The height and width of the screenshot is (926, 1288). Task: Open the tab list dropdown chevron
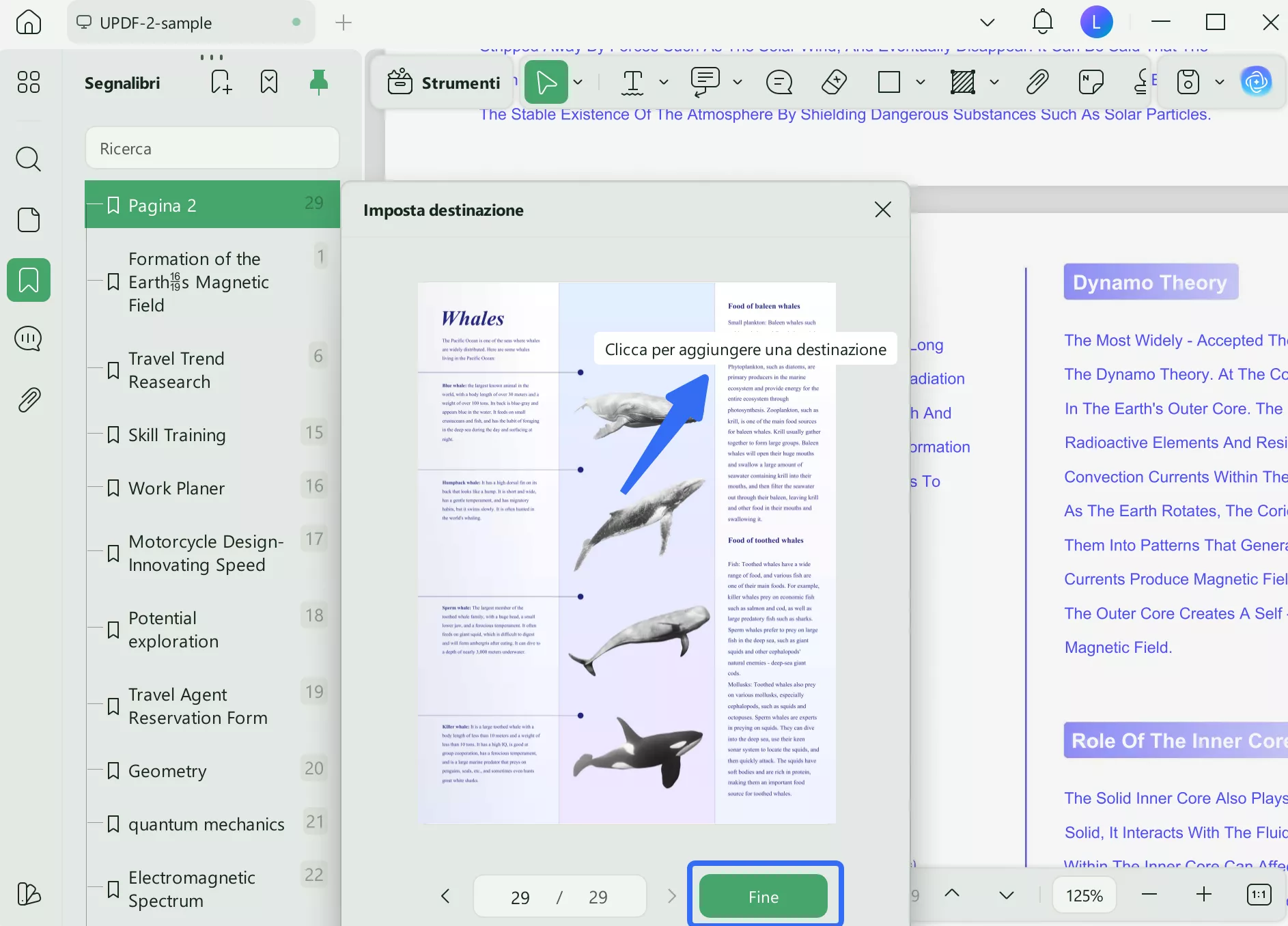(x=987, y=23)
